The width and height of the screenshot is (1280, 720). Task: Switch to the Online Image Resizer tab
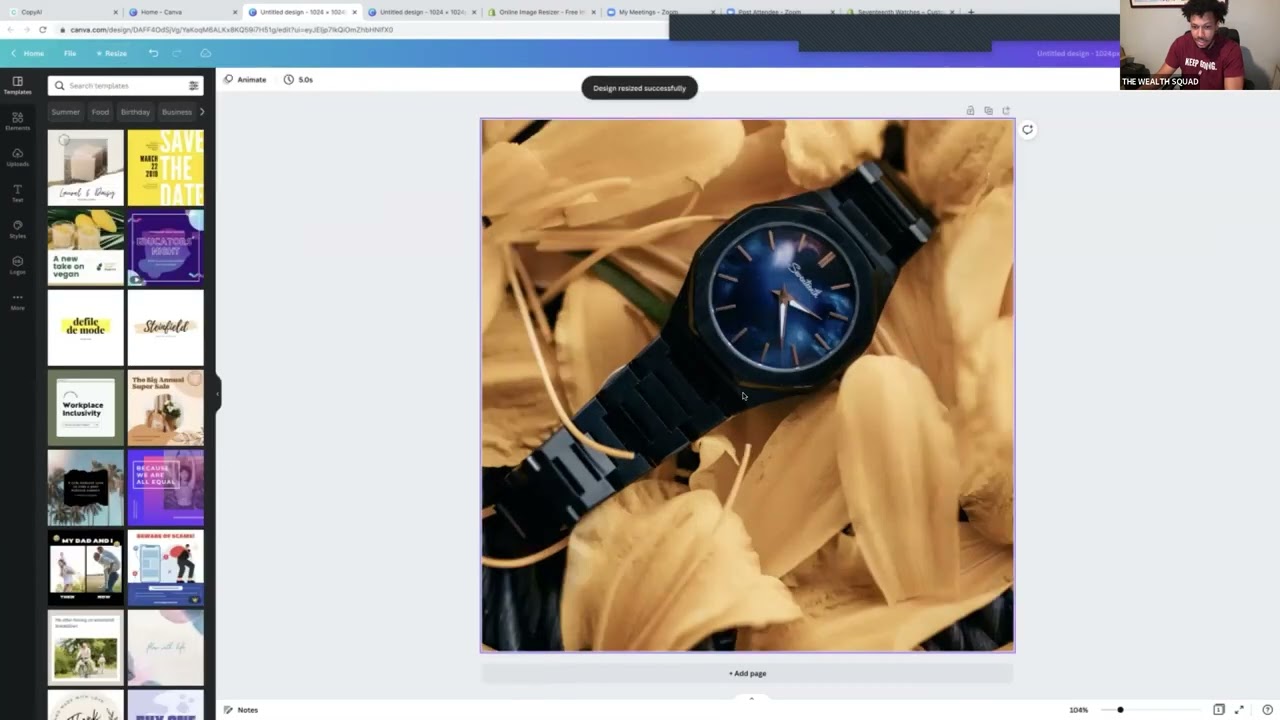pos(541,12)
